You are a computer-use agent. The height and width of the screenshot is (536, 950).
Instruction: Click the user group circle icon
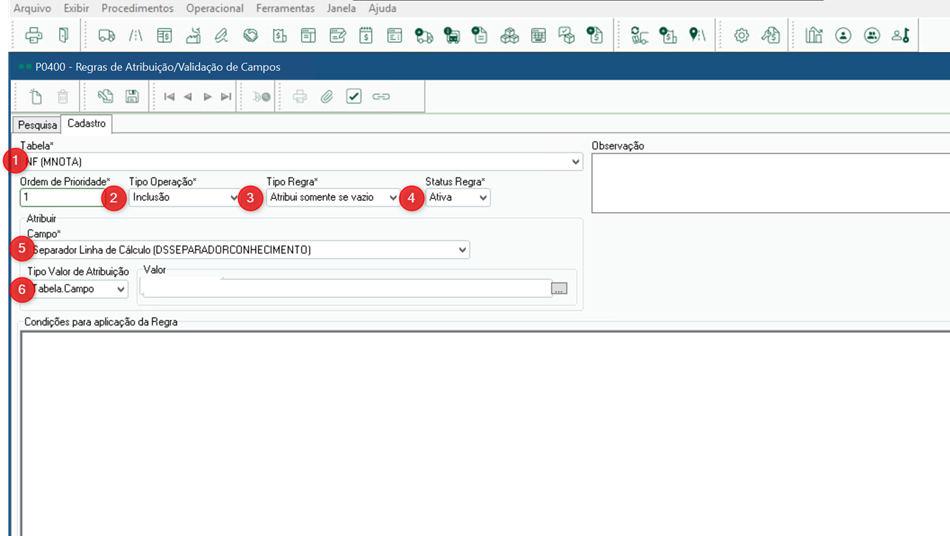point(872,36)
